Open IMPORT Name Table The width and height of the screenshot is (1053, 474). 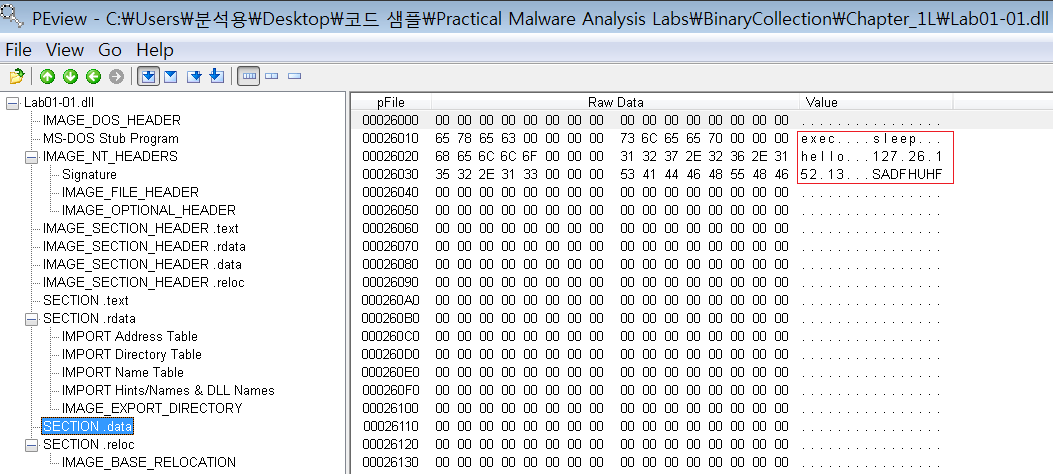coord(122,372)
